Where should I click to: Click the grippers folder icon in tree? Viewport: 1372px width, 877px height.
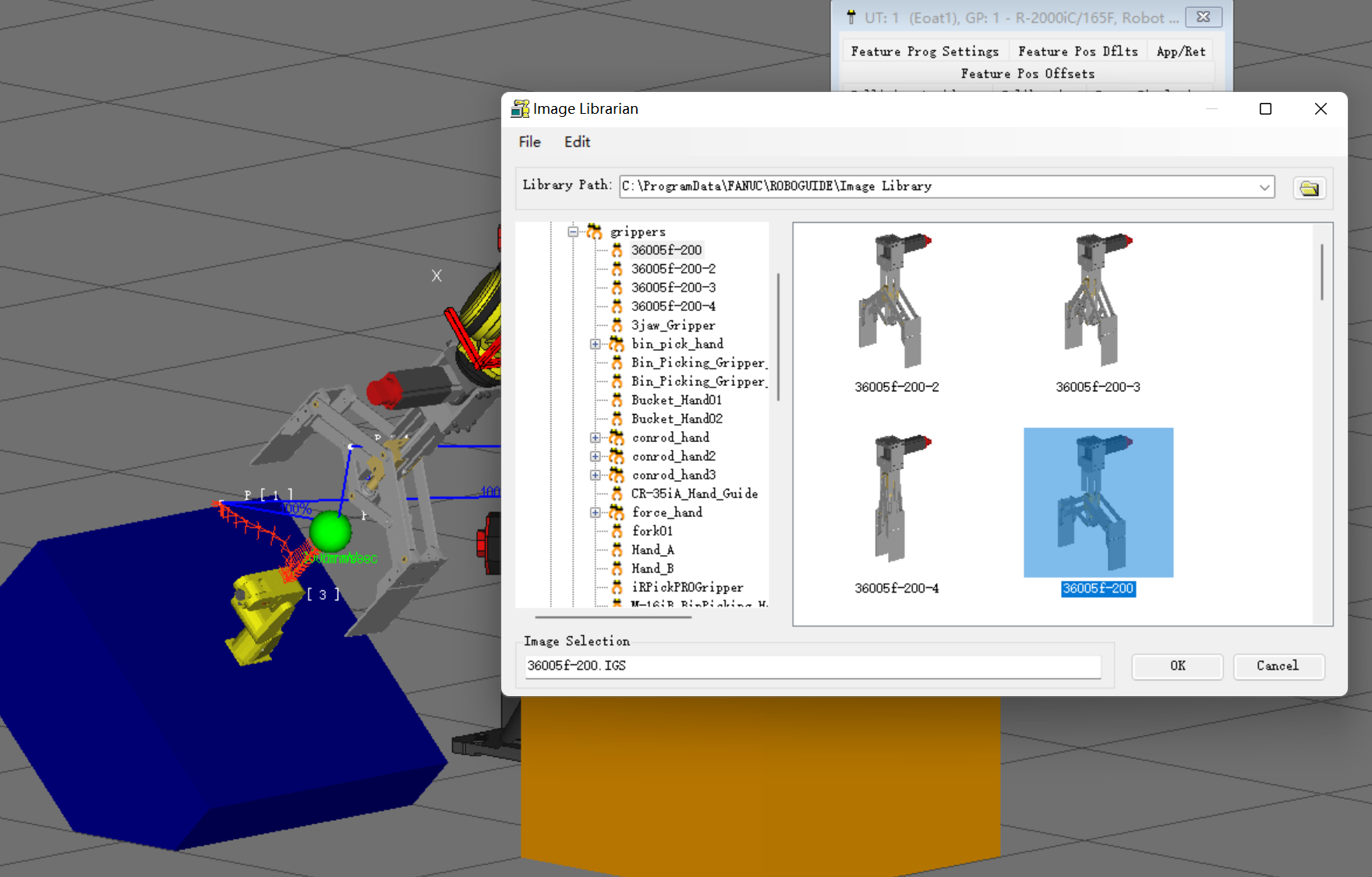point(594,232)
